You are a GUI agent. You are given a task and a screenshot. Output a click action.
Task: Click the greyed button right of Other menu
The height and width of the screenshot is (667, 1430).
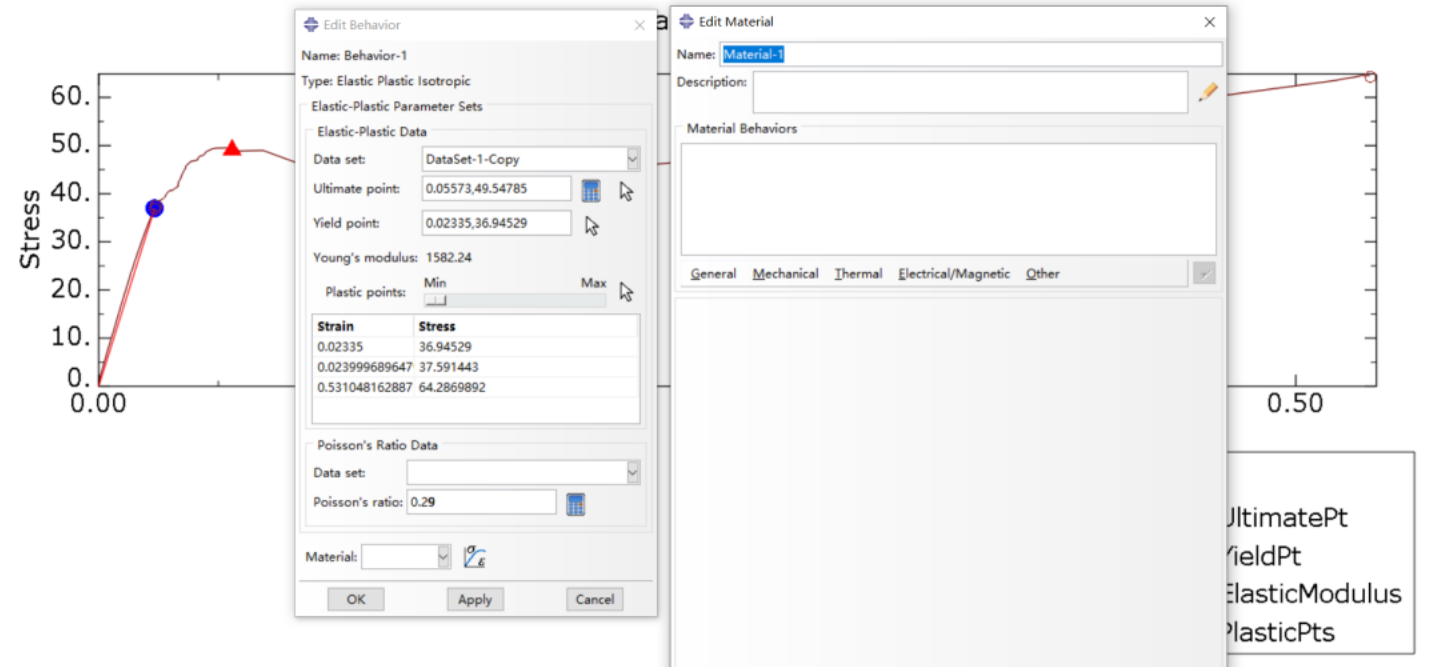(x=1204, y=273)
